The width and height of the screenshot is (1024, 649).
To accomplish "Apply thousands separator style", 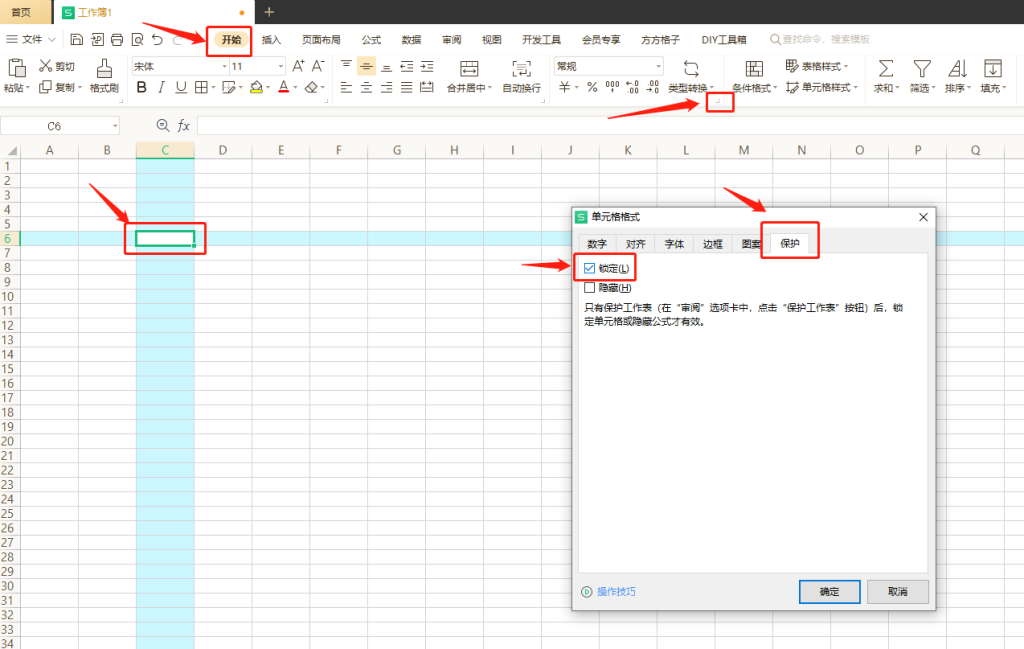I will point(613,87).
